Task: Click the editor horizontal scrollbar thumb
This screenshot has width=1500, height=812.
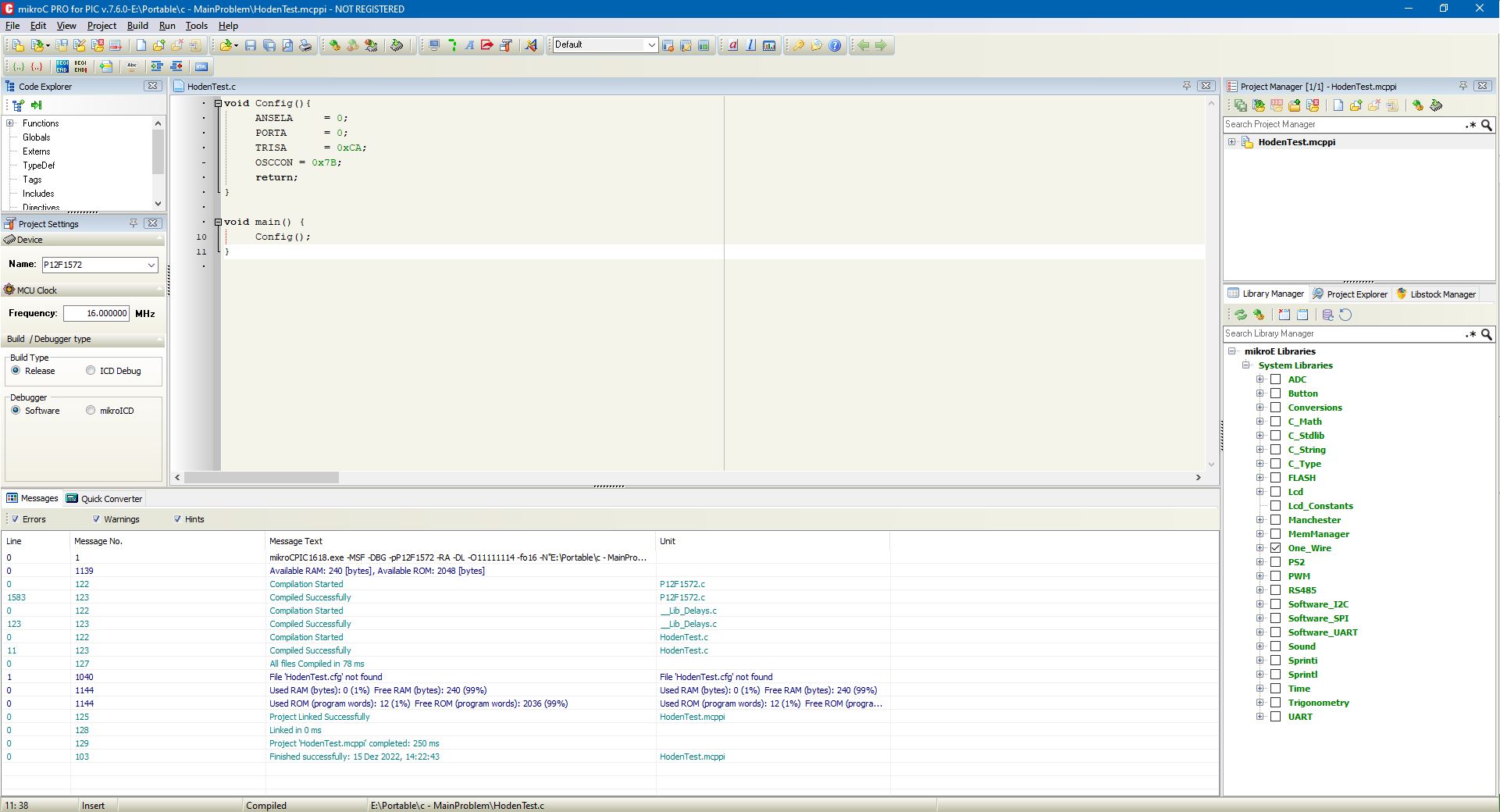Action: (262, 477)
